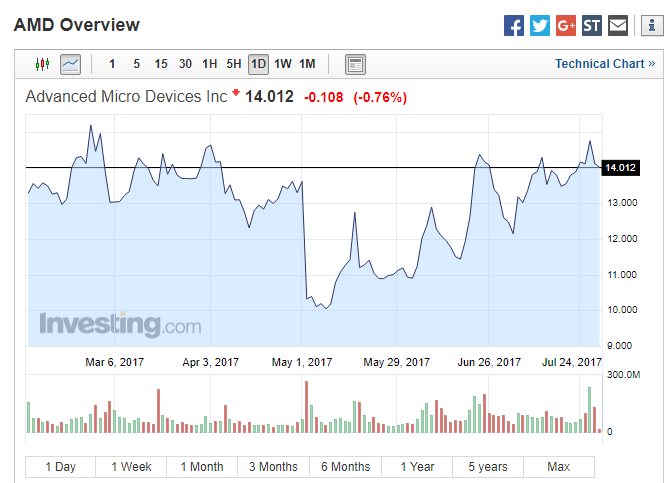The image size is (671, 483).
Task: Choose the 30 minute interval
Action: click(185, 64)
